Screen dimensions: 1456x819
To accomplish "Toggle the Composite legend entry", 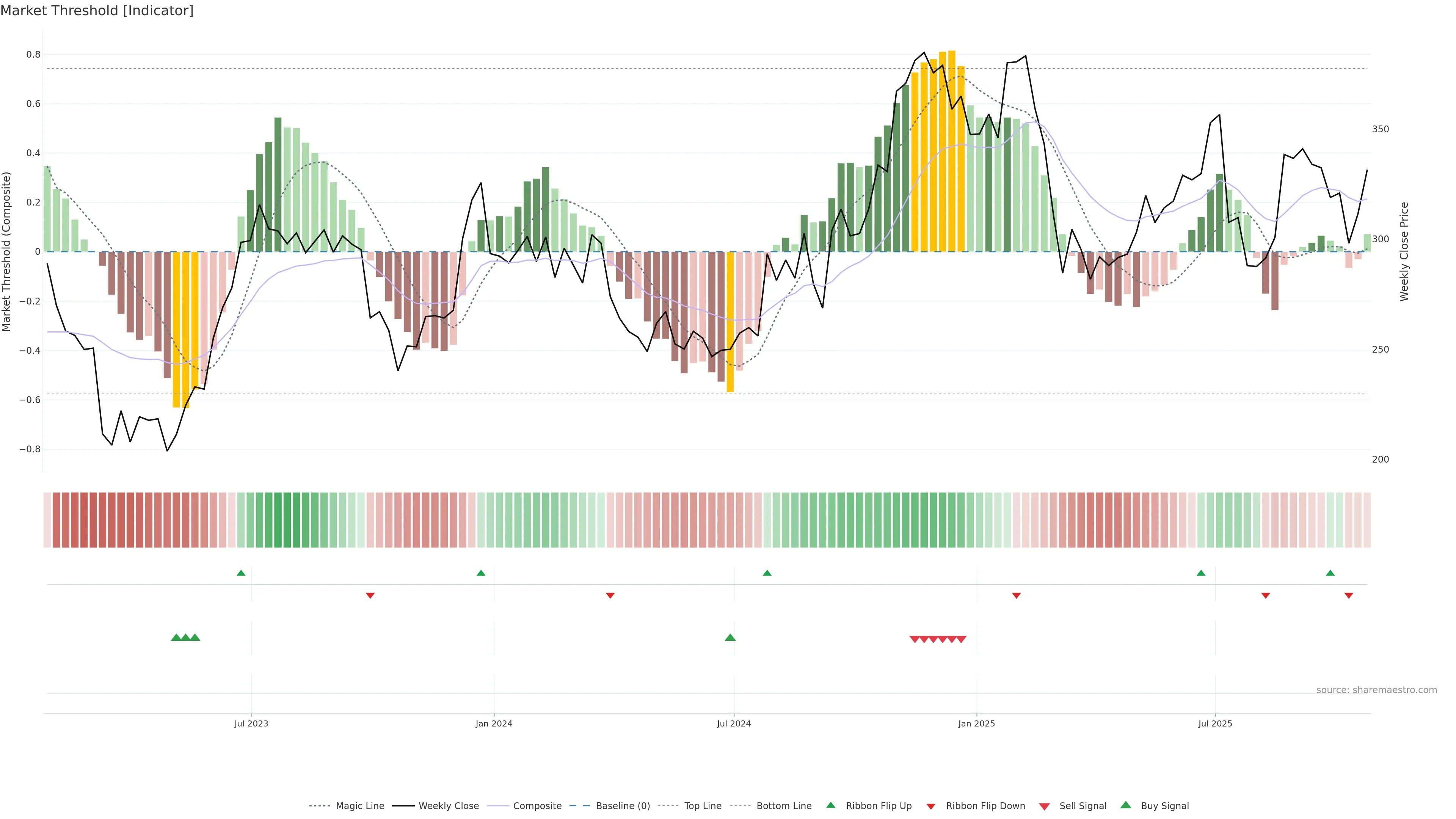I will (x=537, y=806).
